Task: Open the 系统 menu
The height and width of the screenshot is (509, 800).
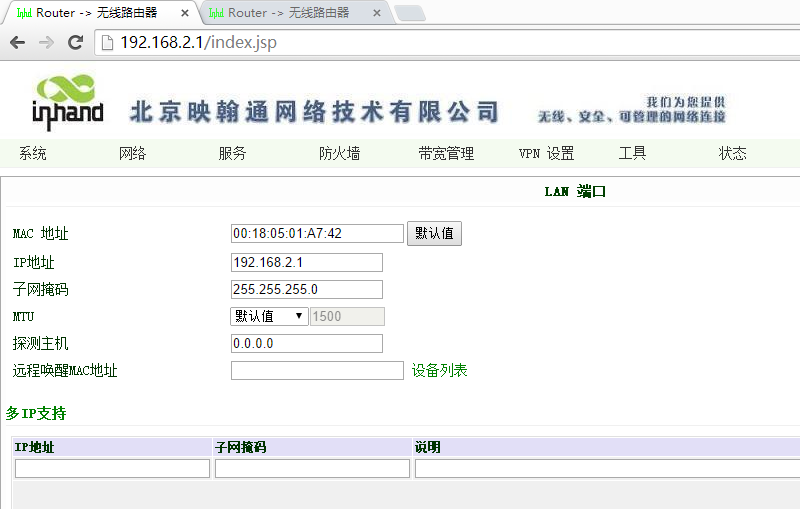Action: click(x=33, y=153)
